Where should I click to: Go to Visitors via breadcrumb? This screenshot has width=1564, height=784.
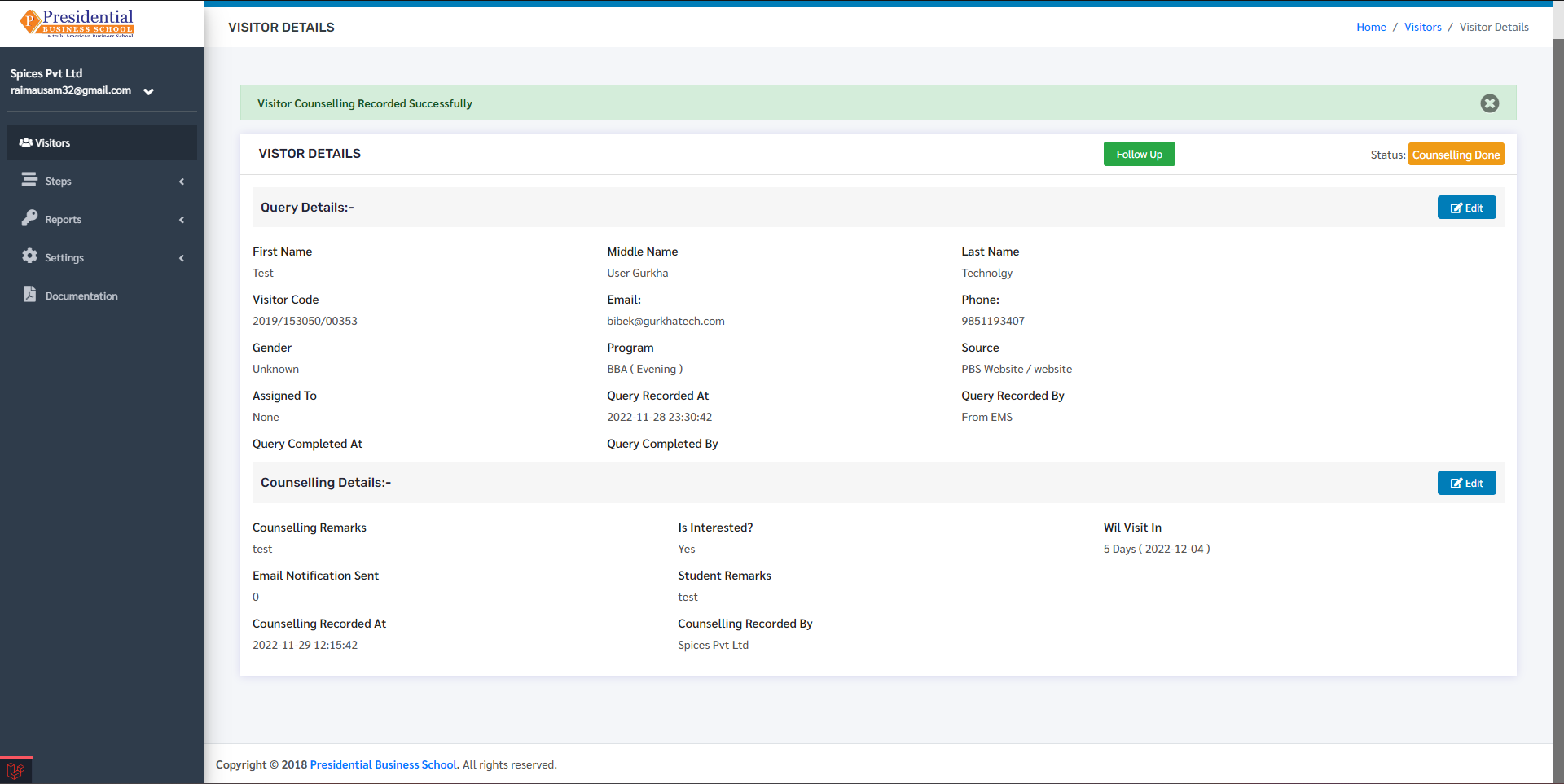point(1422,27)
